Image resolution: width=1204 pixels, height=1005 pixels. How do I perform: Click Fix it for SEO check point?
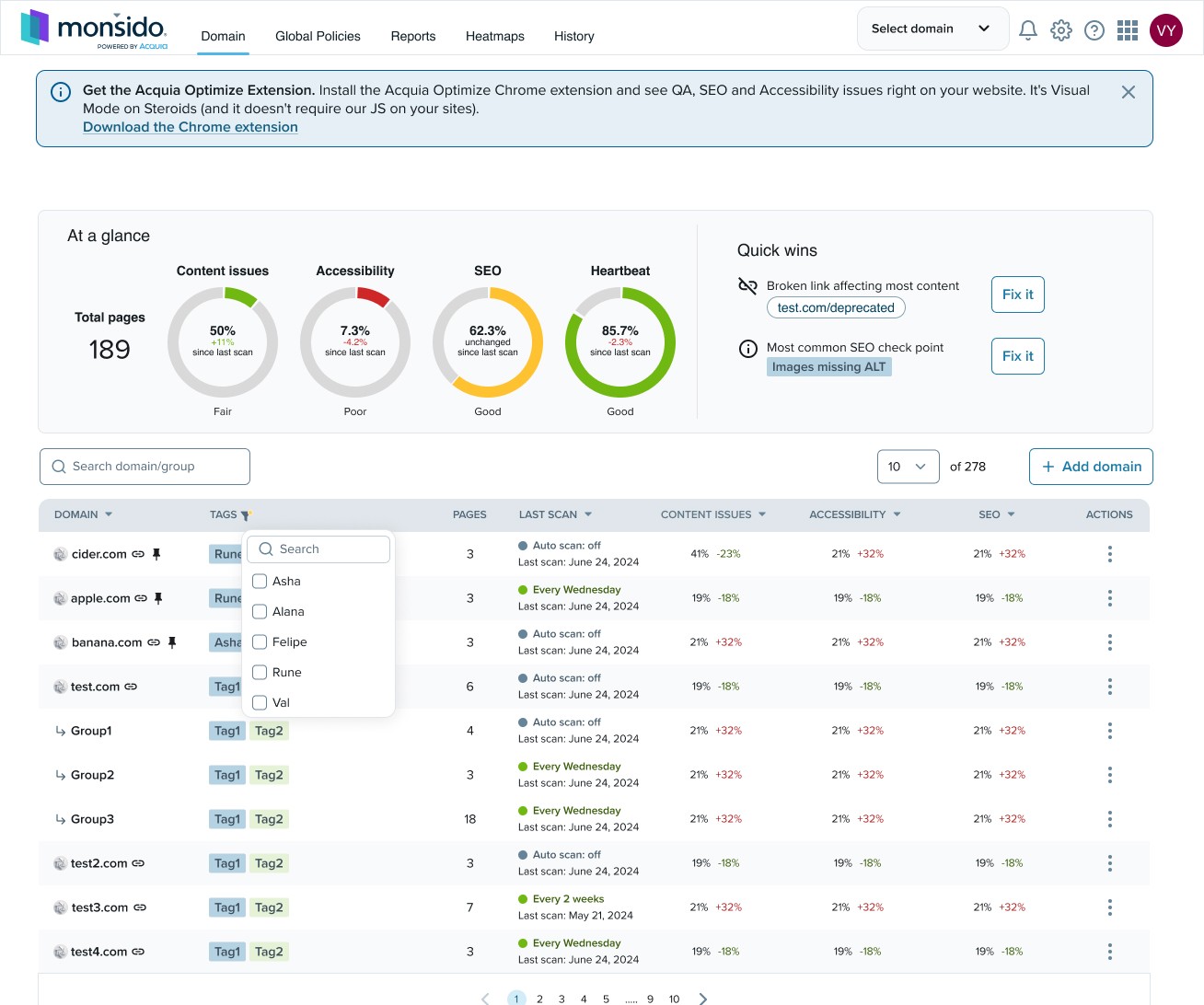1017,356
